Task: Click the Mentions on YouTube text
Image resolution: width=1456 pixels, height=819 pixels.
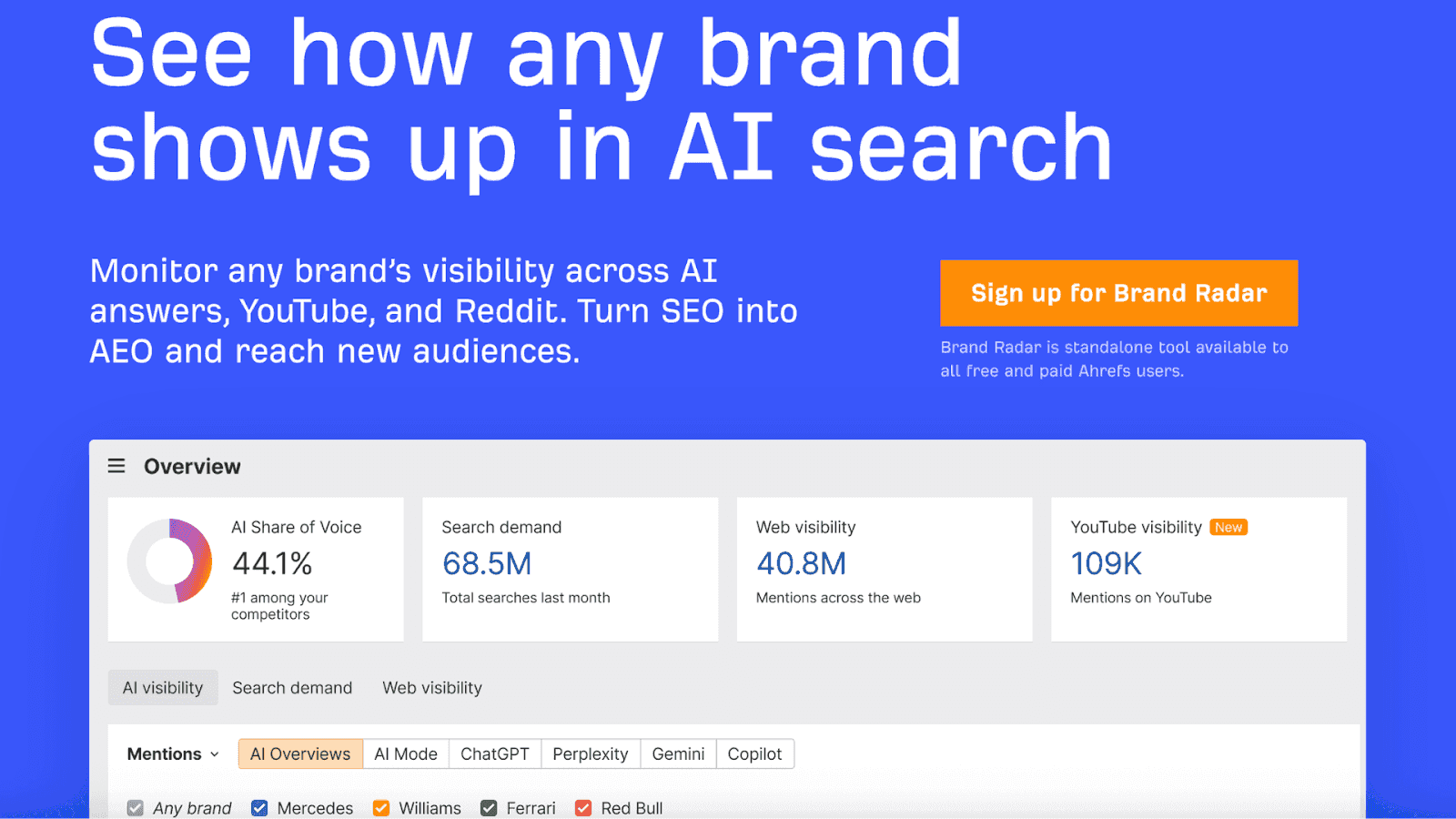Action: pyautogui.click(x=1141, y=598)
